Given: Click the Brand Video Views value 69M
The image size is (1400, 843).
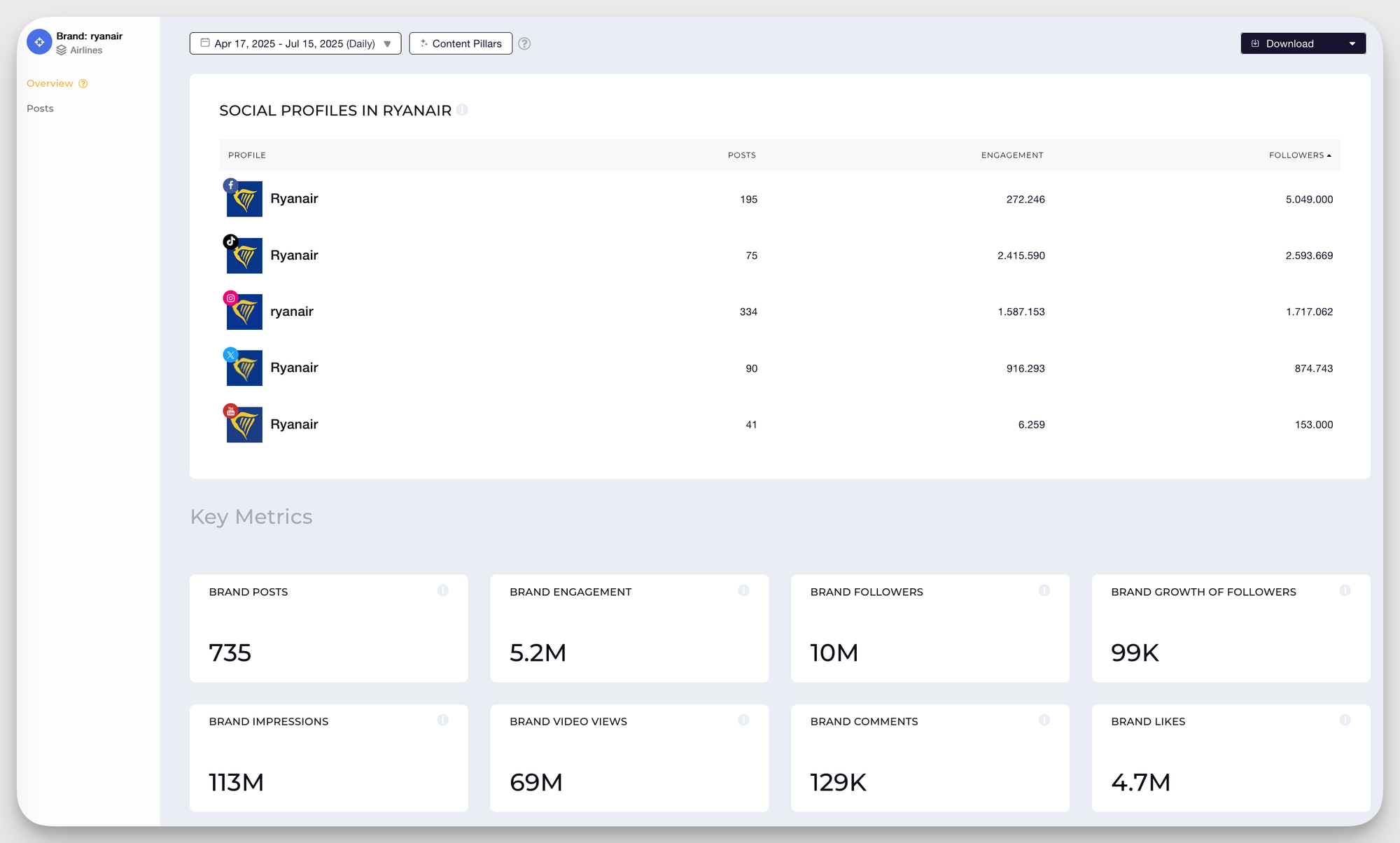Looking at the screenshot, I should pos(536,782).
